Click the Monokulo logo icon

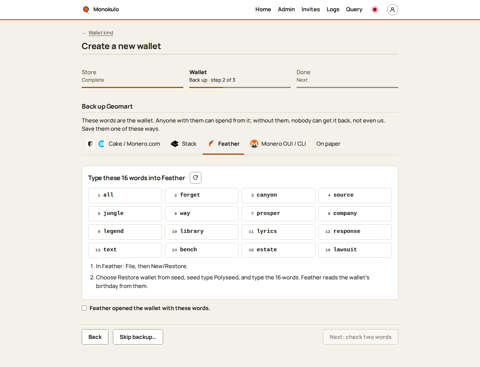click(x=86, y=9)
